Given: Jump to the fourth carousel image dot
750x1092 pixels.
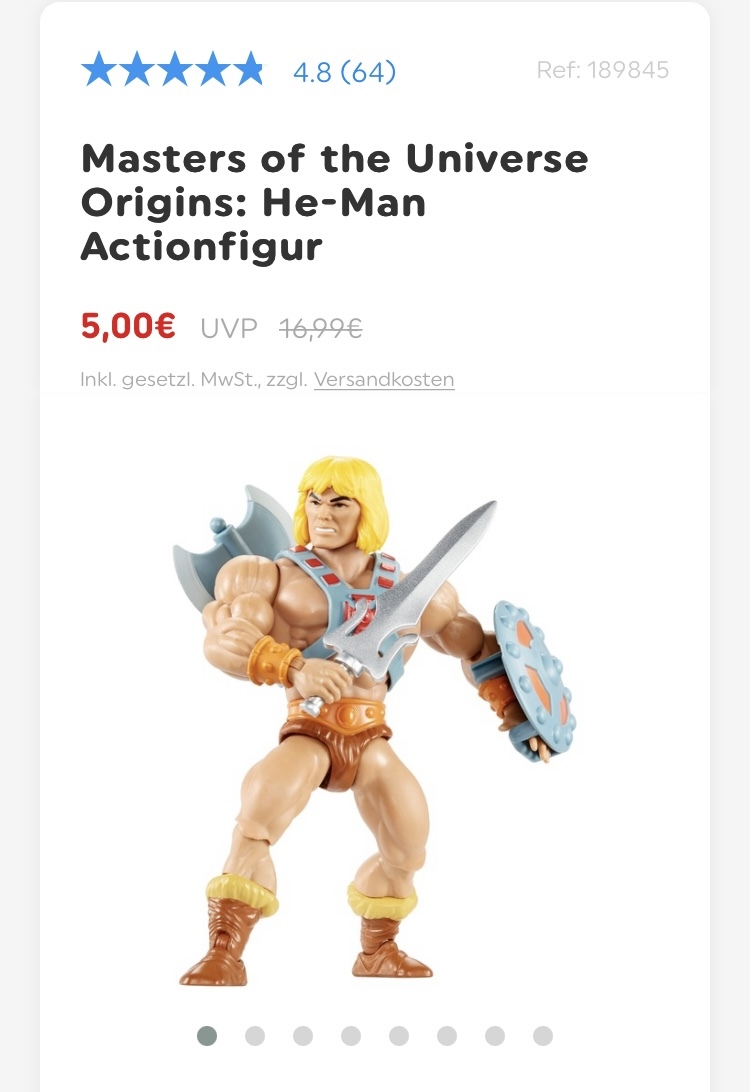Looking at the screenshot, I should 351,1036.
